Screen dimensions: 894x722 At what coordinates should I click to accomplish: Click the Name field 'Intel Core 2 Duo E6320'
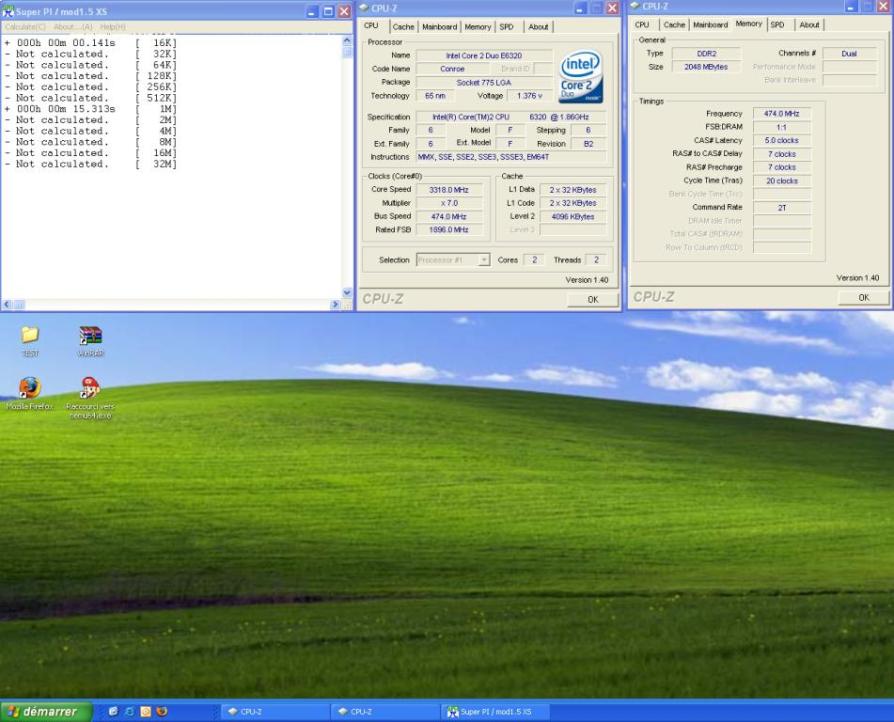pyautogui.click(x=483, y=56)
